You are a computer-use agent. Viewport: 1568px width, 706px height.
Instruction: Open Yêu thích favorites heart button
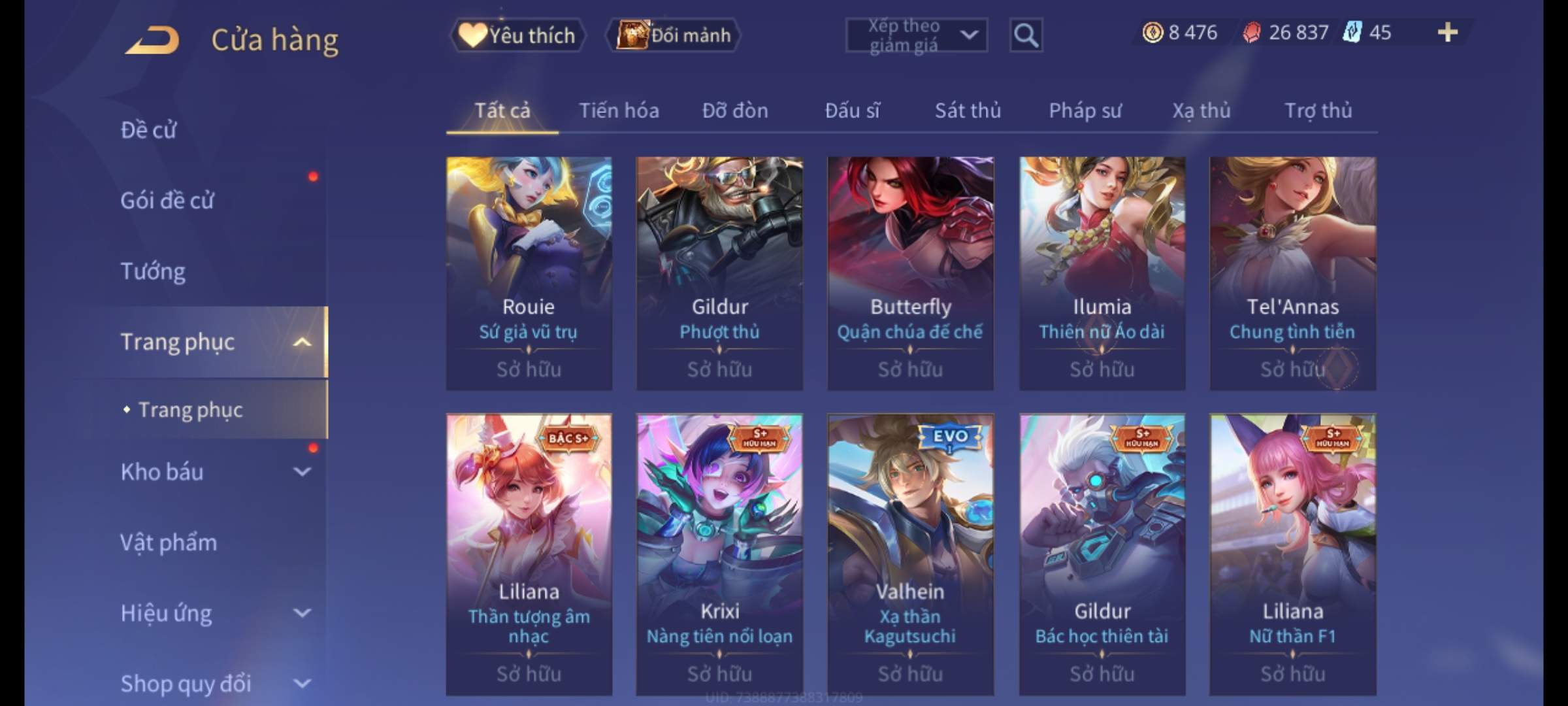[517, 35]
